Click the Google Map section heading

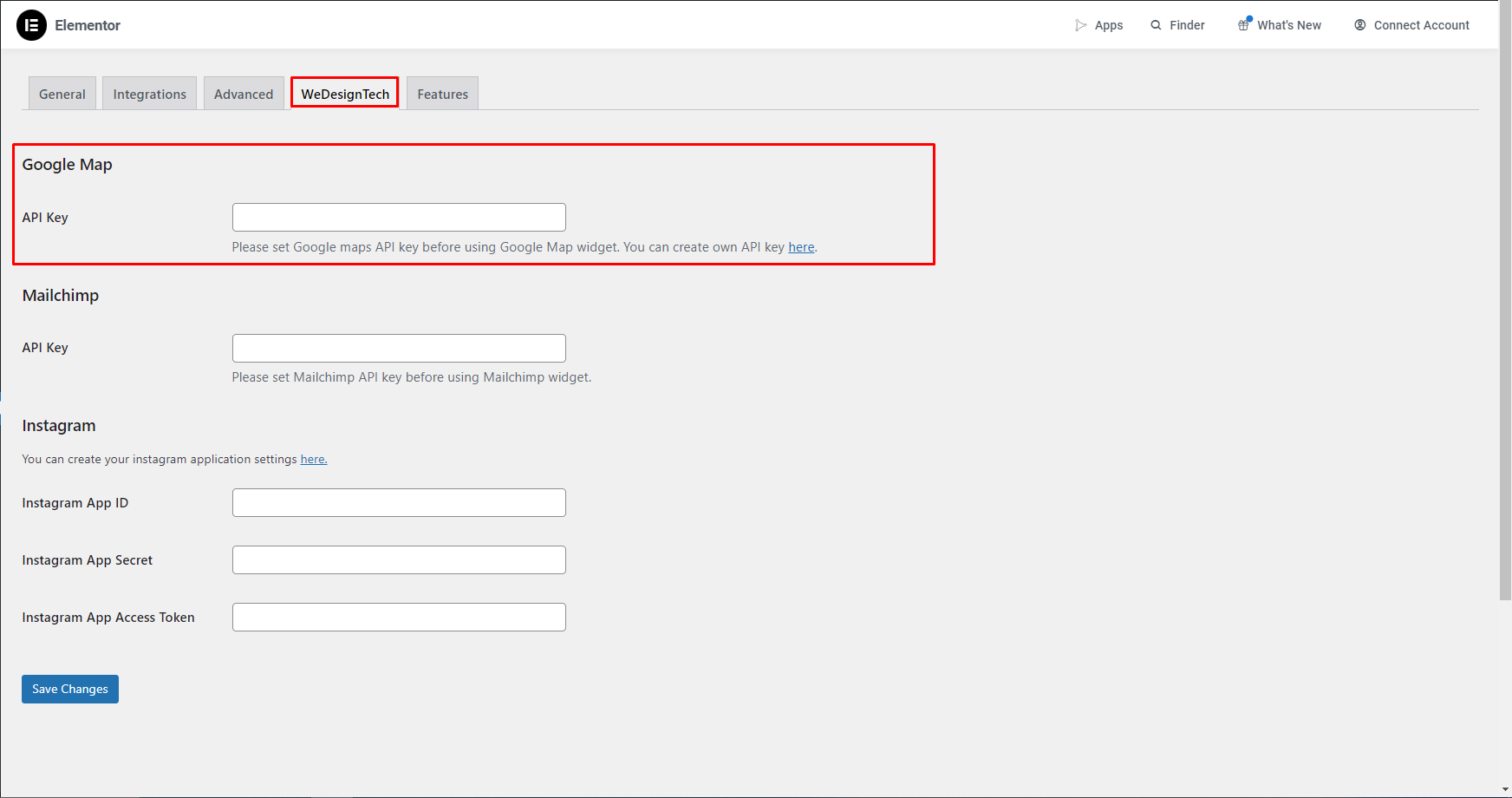(68, 165)
